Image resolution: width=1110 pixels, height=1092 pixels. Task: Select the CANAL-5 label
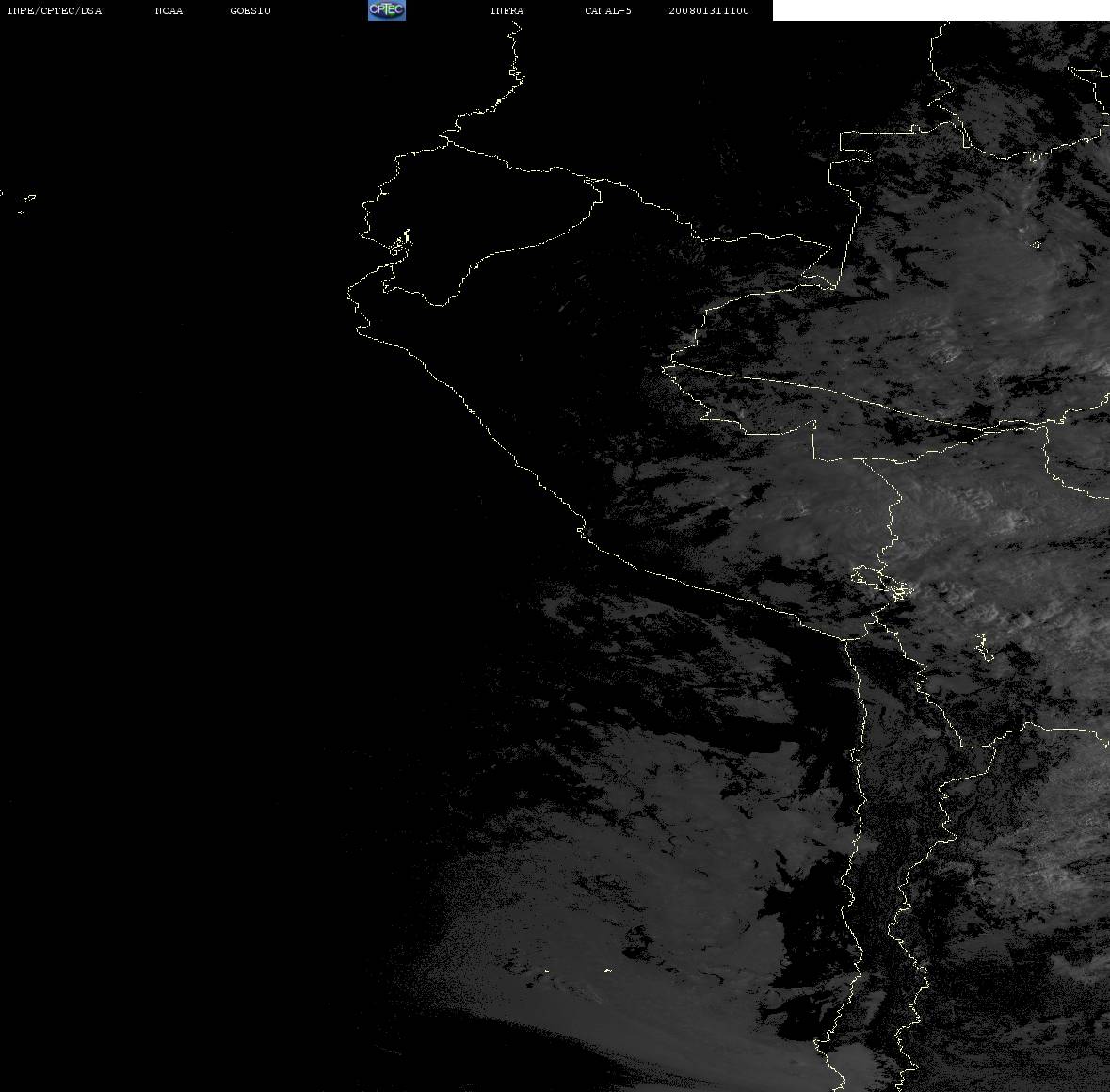[608, 10]
